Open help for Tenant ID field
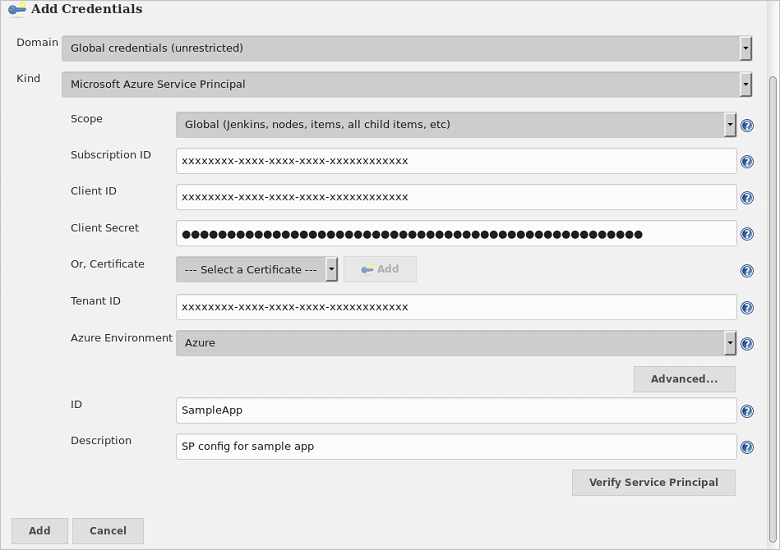 coord(747,308)
